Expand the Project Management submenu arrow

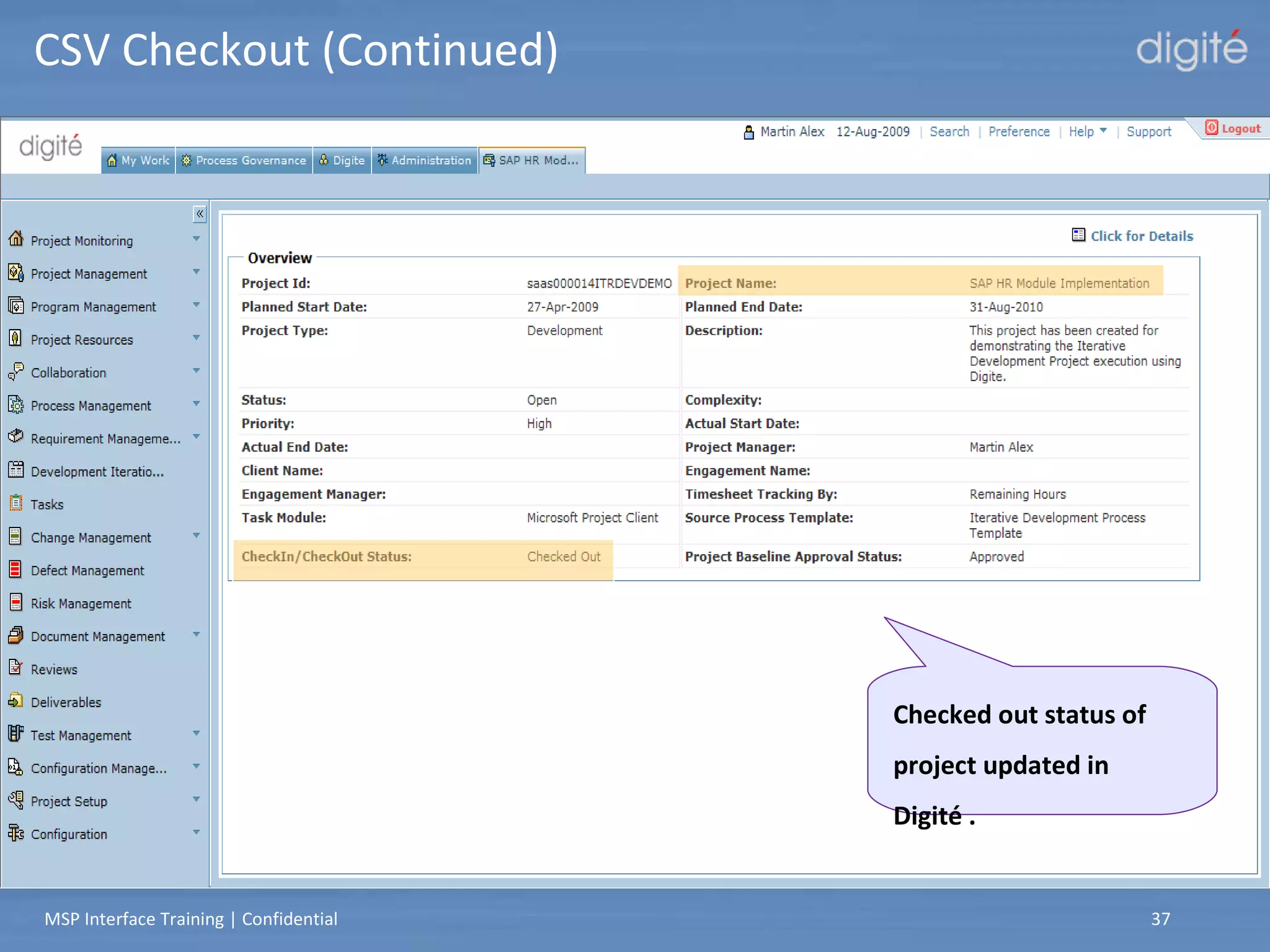point(196,272)
